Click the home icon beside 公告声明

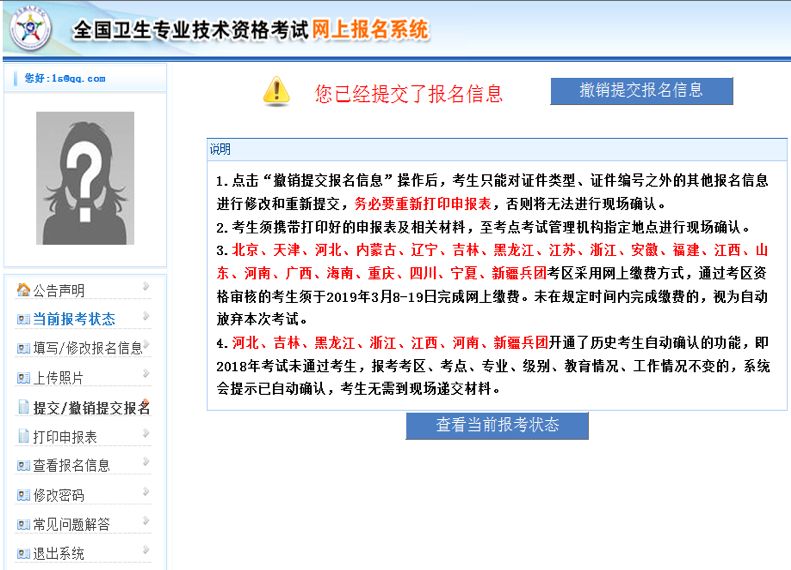click(x=23, y=290)
